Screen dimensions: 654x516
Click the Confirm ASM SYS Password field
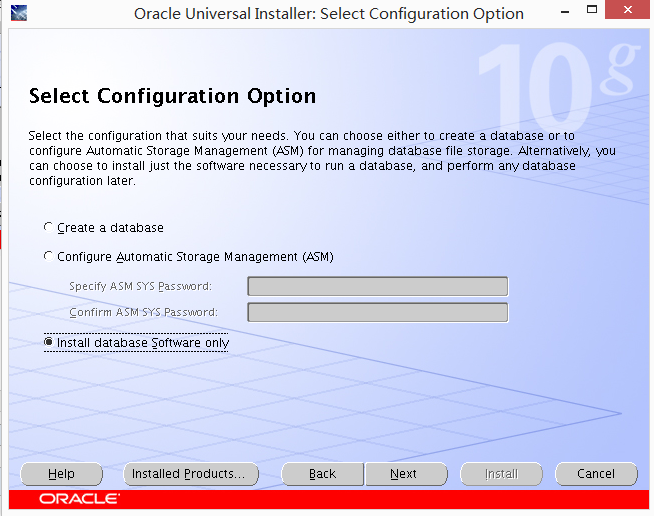(x=377, y=312)
